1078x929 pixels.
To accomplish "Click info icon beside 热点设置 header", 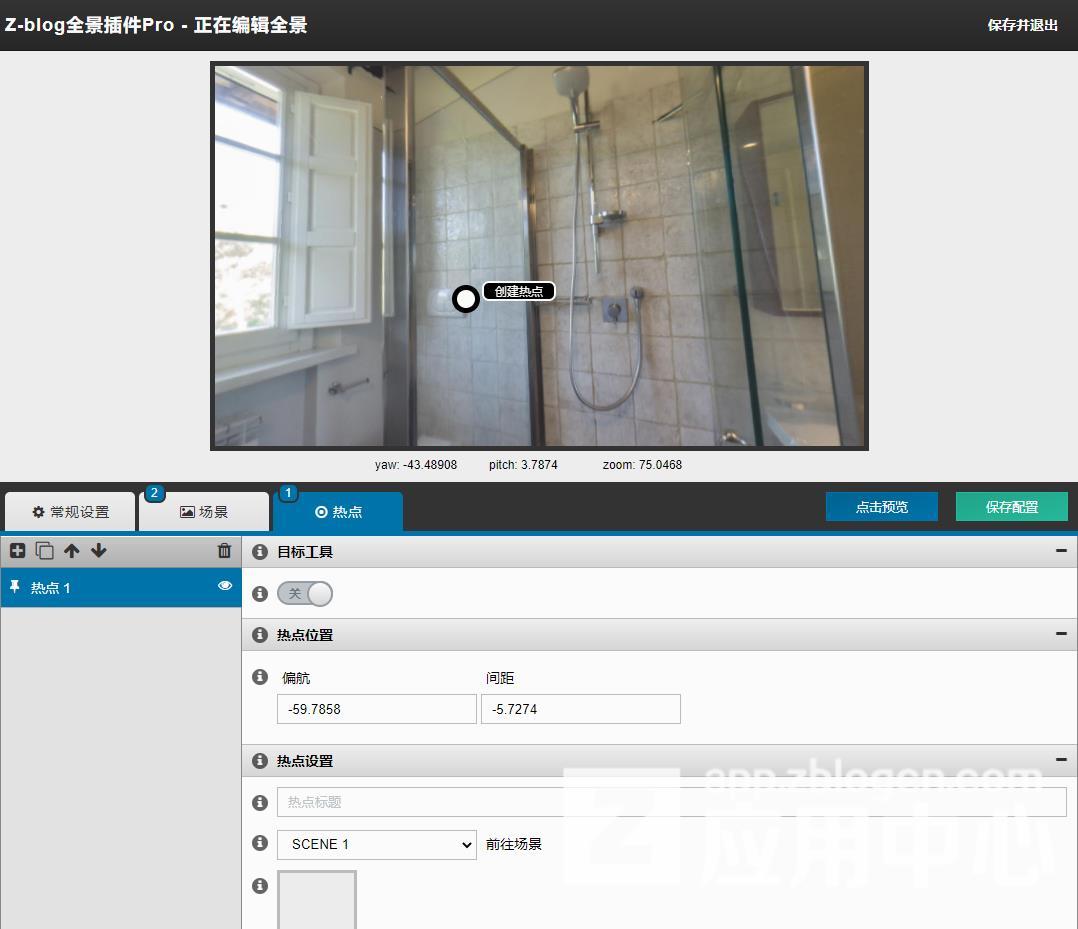I will (x=260, y=761).
